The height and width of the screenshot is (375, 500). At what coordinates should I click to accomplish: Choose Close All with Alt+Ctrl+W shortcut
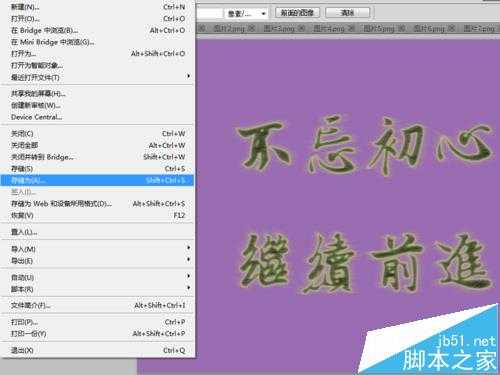pyautogui.click(x=97, y=145)
